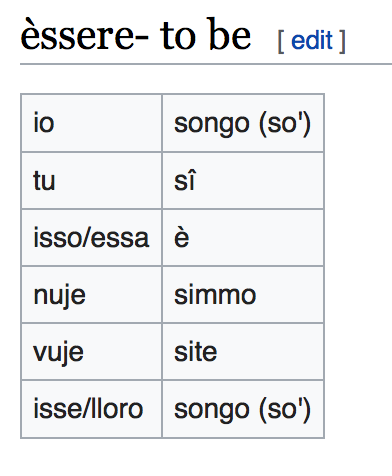This screenshot has height=476, width=392.
Task: Select the io pronoun cell
Action: click(92, 123)
